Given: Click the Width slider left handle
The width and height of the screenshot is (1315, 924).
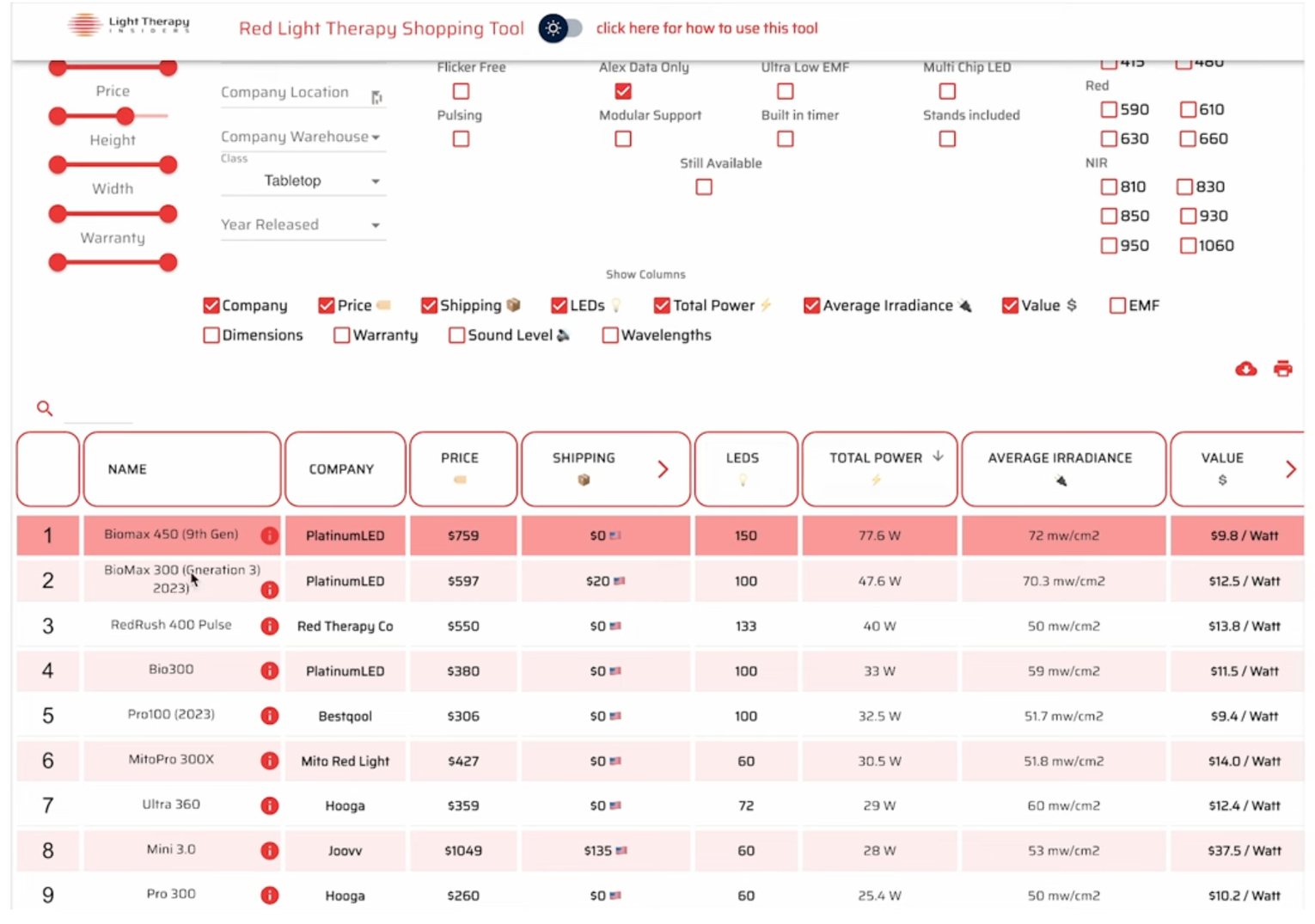Looking at the screenshot, I should 58,214.
